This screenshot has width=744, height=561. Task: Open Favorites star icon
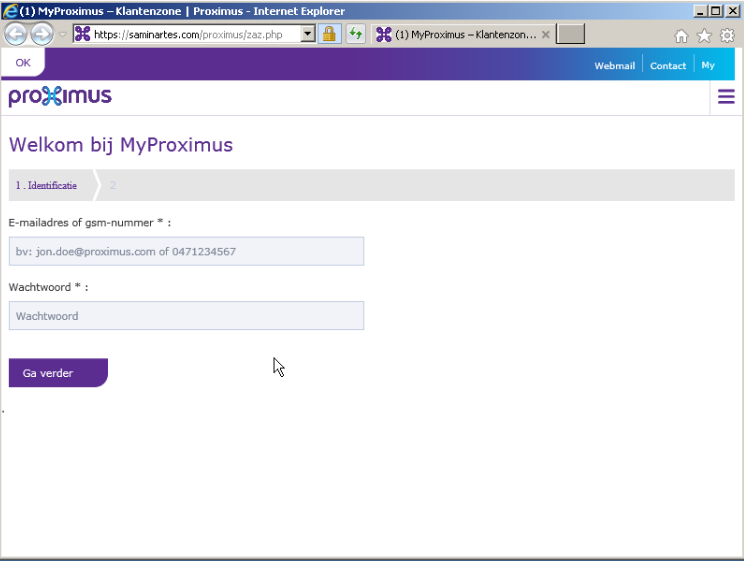click(x=704, y=36)
